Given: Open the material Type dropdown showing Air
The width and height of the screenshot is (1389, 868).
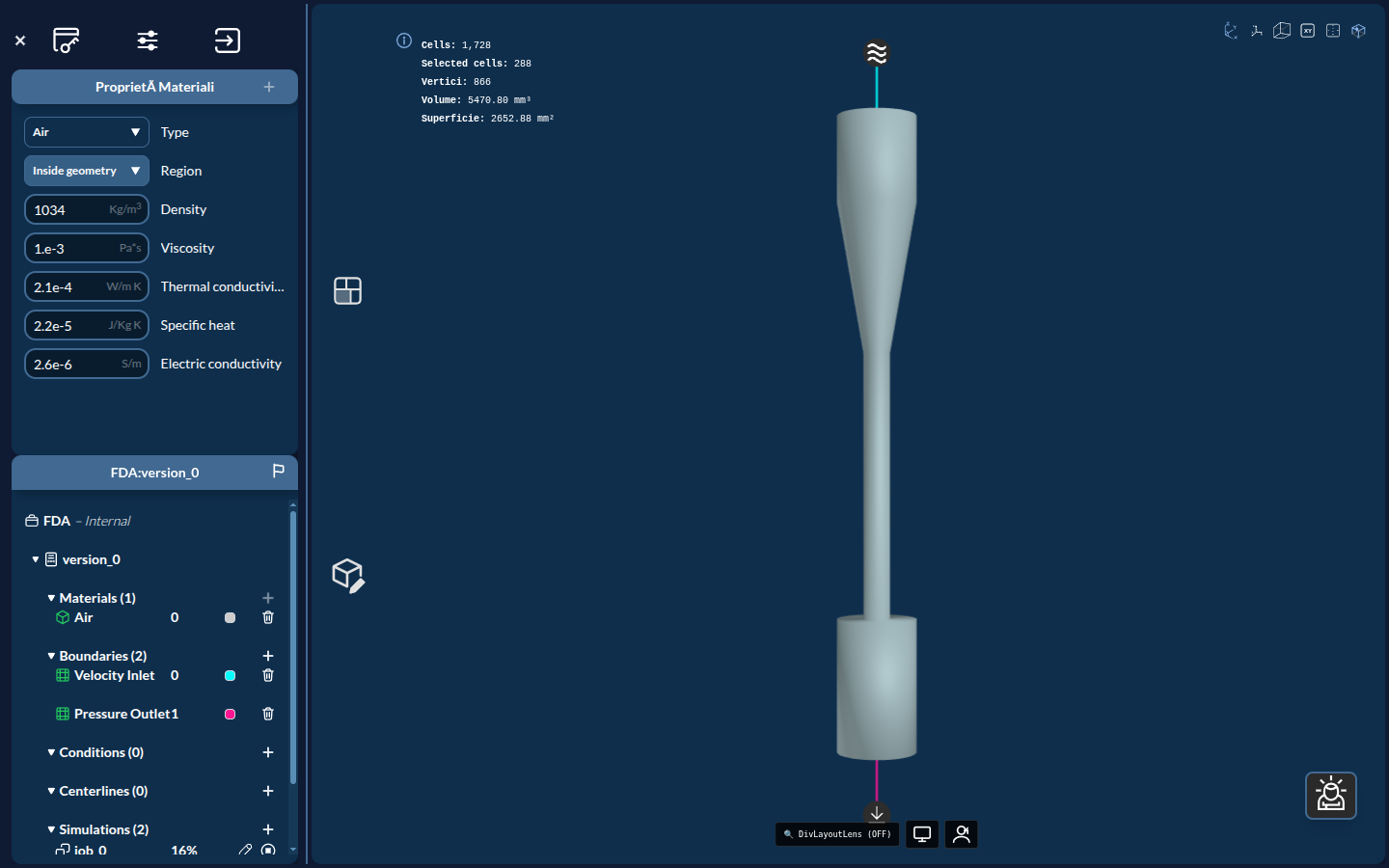Looking at the screenshot, I should coord(87,132).
